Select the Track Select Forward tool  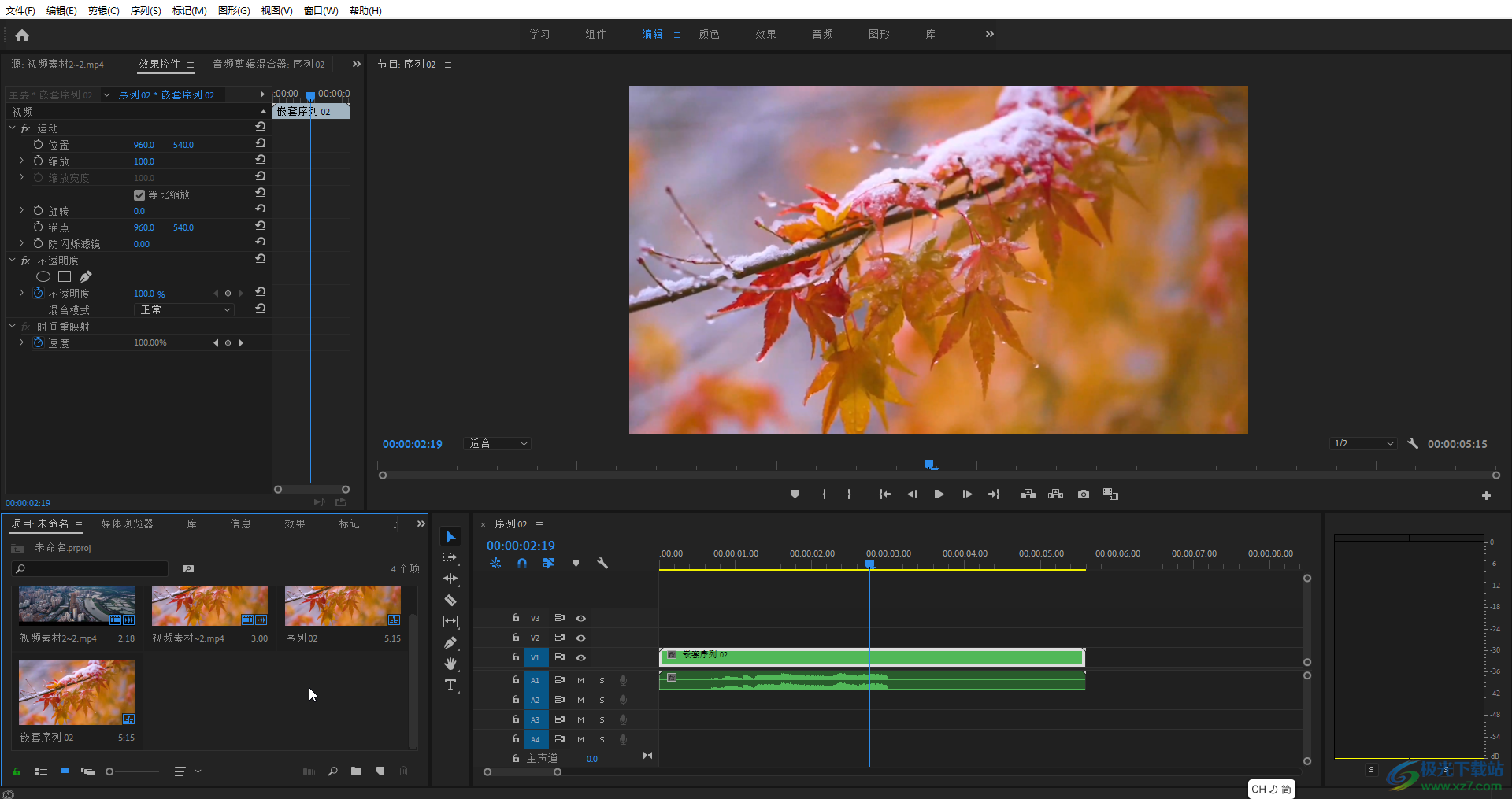(450, 557)
